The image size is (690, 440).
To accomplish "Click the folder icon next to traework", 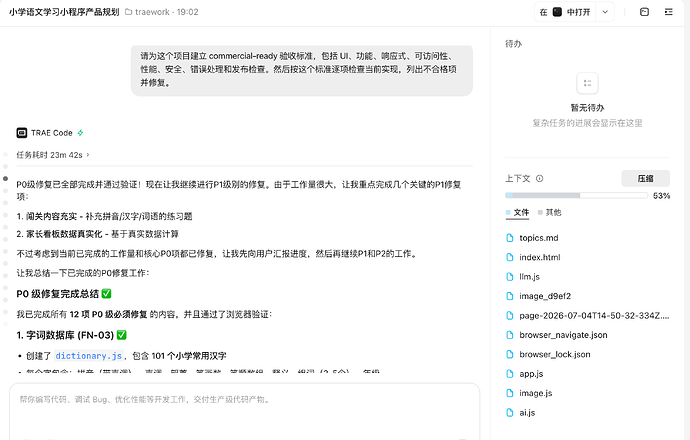I will (x=128, y=12).
